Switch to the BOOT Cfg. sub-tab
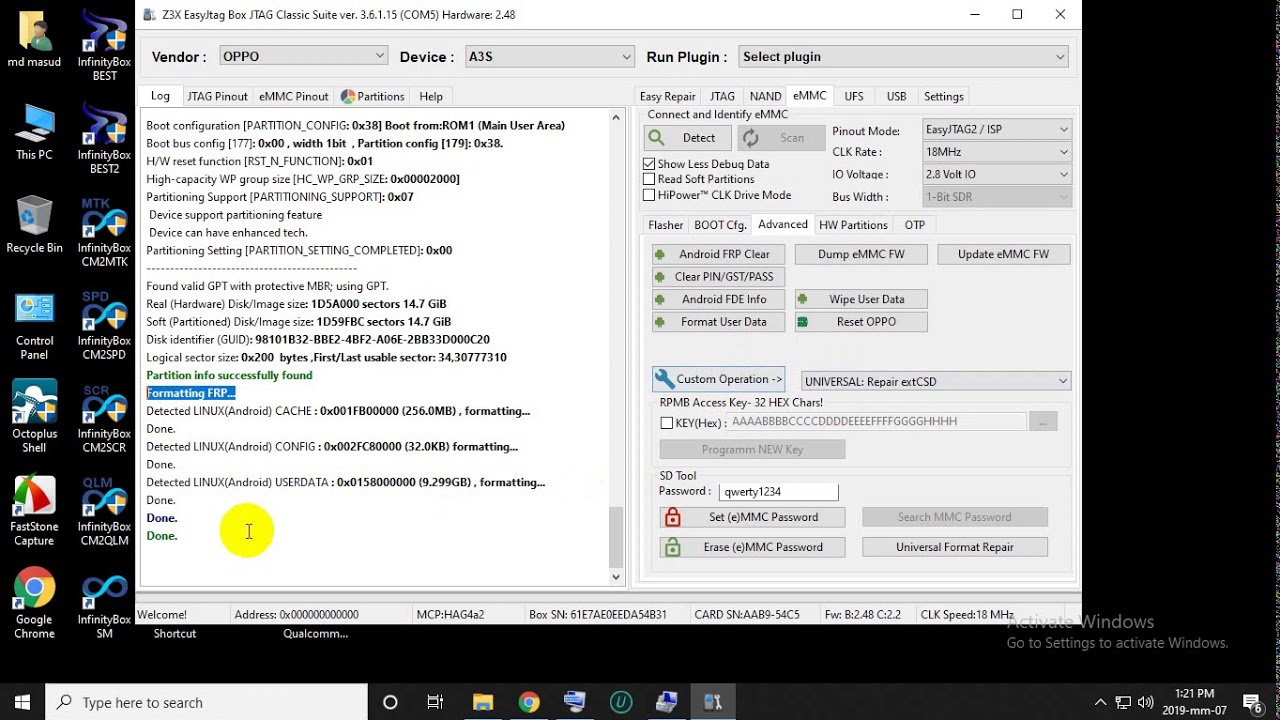Viewport: 1280px width, 720px height. coord(720,225)
